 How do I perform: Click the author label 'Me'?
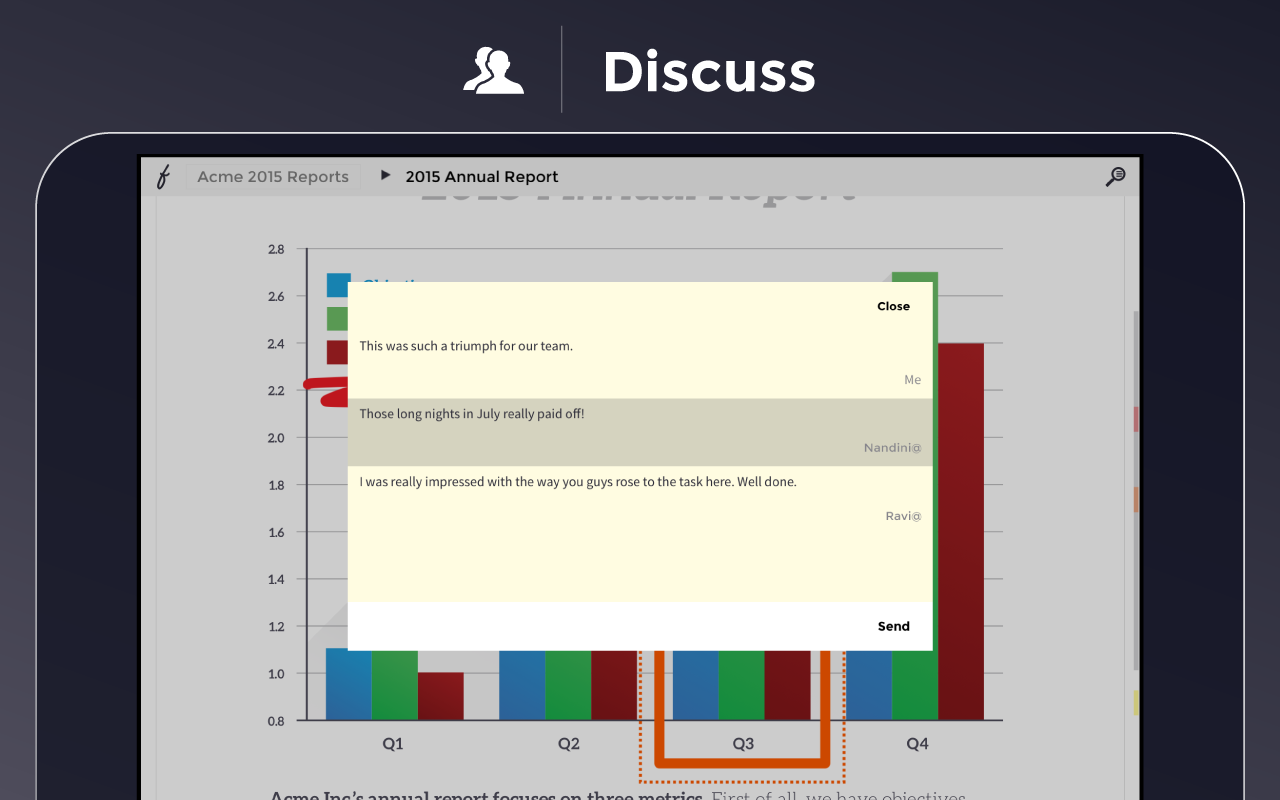tap(912, 380)
